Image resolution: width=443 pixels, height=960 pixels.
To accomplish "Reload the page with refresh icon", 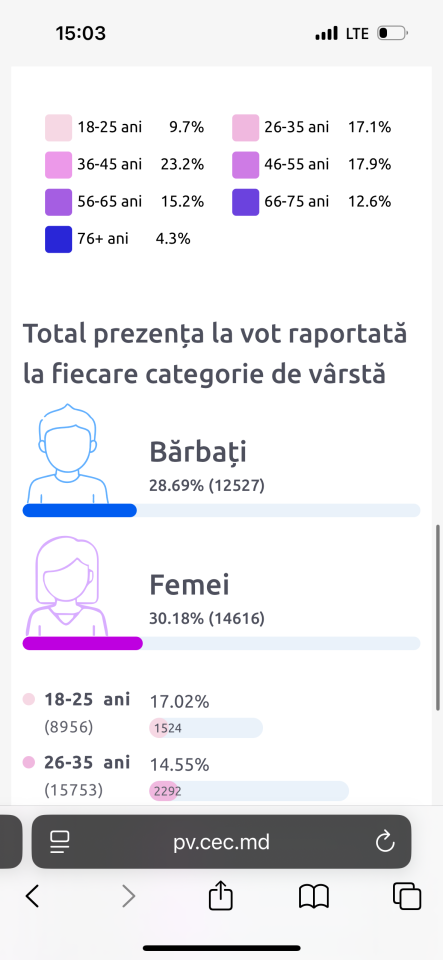I will point(385,842).
